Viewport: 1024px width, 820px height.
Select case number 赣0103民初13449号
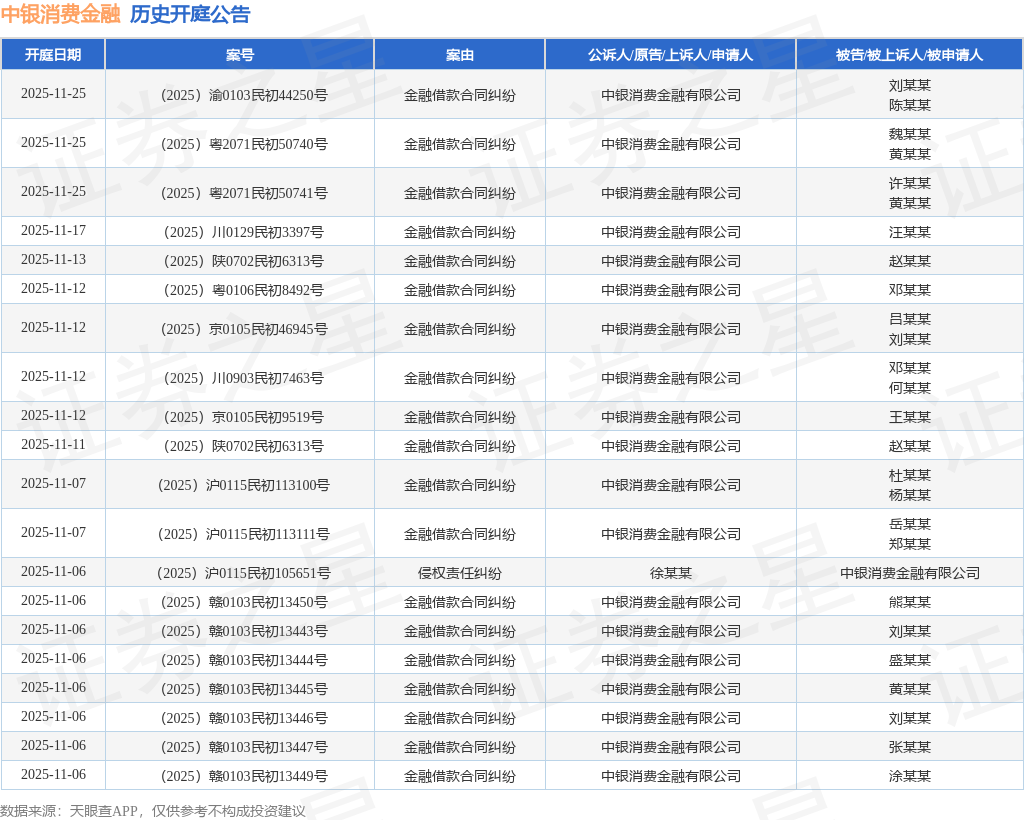click(244, 776)
